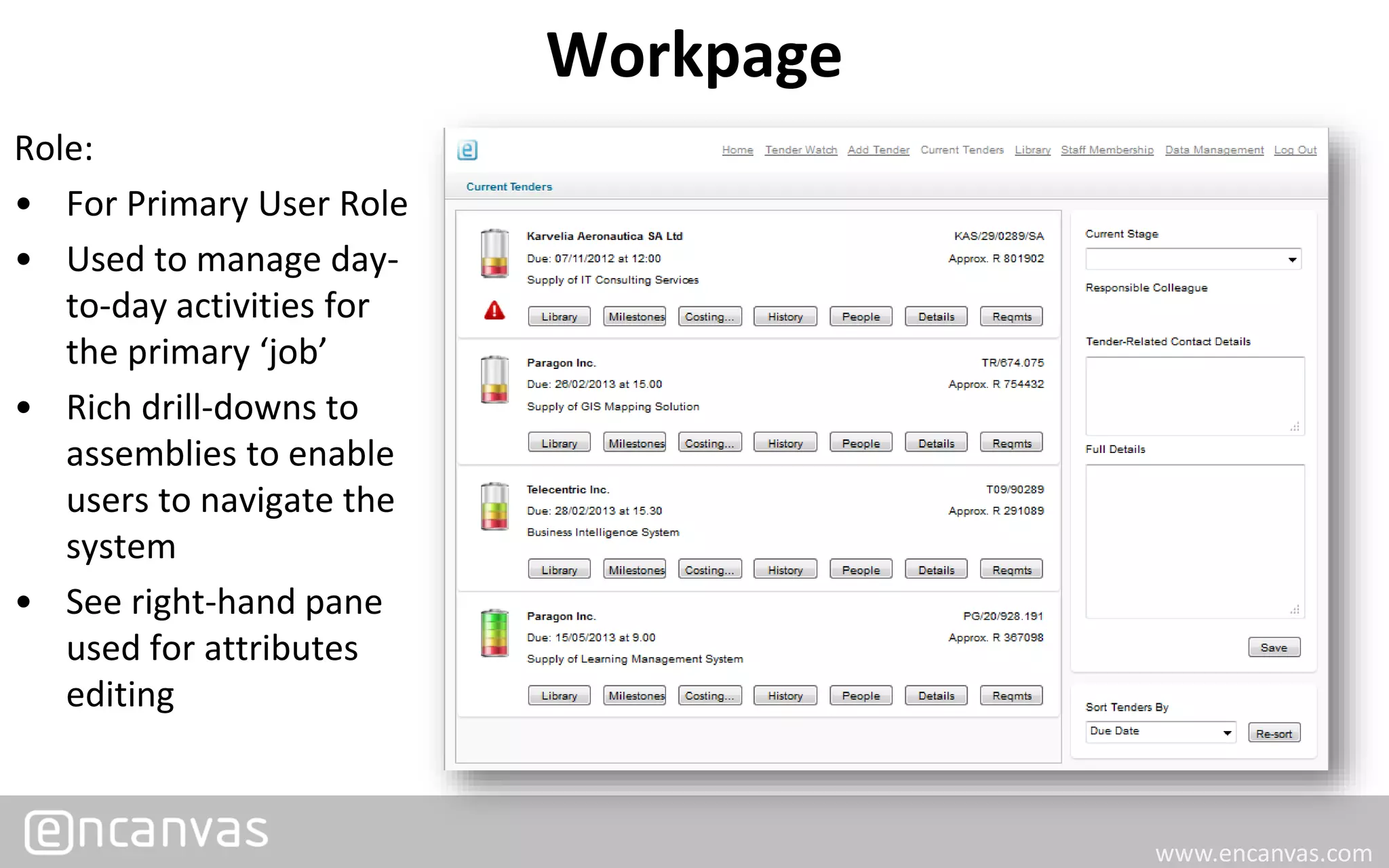The image size is (1389, 868).
Task: Click tender reference KAS/29/0289/SA
Action: point(998,236)
